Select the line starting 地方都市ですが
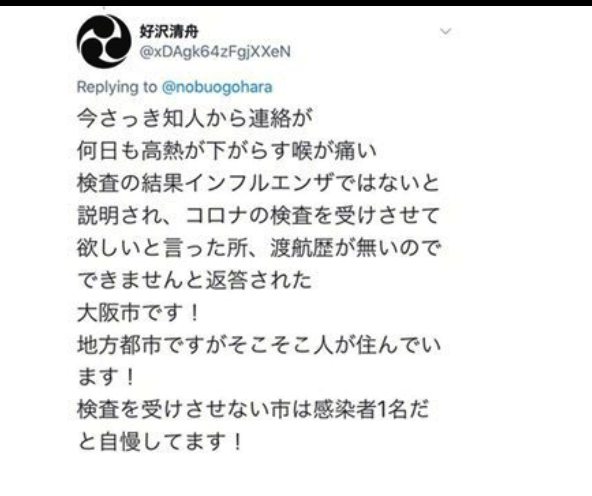The image size is (592, 496). (259, 345)
